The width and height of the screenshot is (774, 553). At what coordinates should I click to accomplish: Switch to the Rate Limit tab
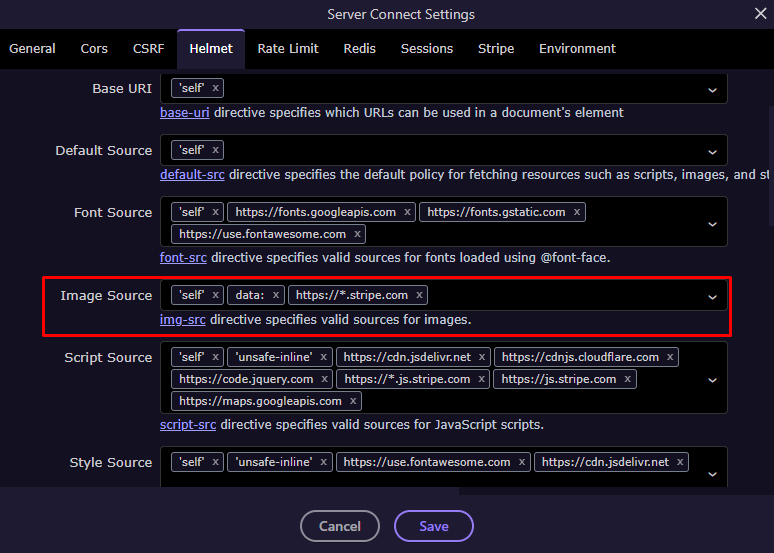point(286,48)
